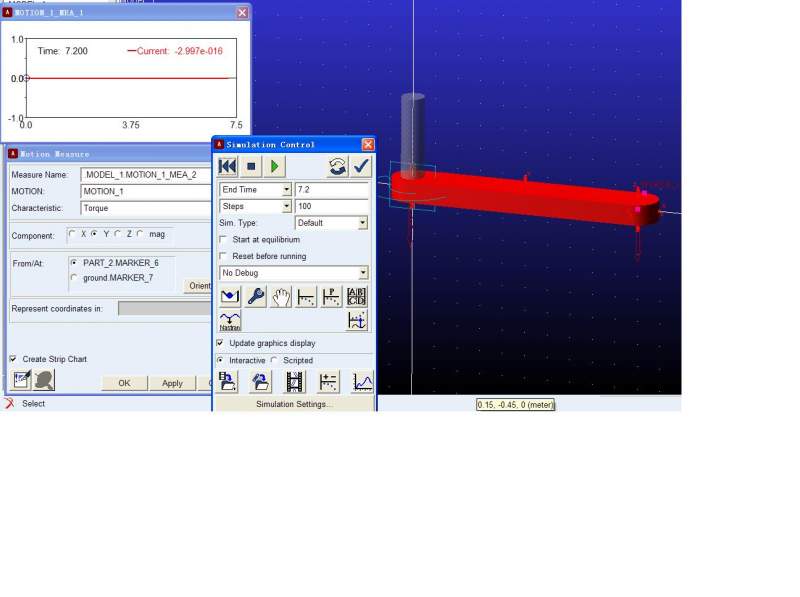
Task: Open the End Time dropdown
Action: point(287,189)
